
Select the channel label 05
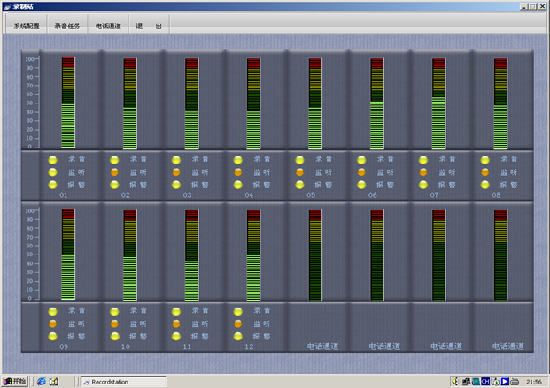point(310,195)
